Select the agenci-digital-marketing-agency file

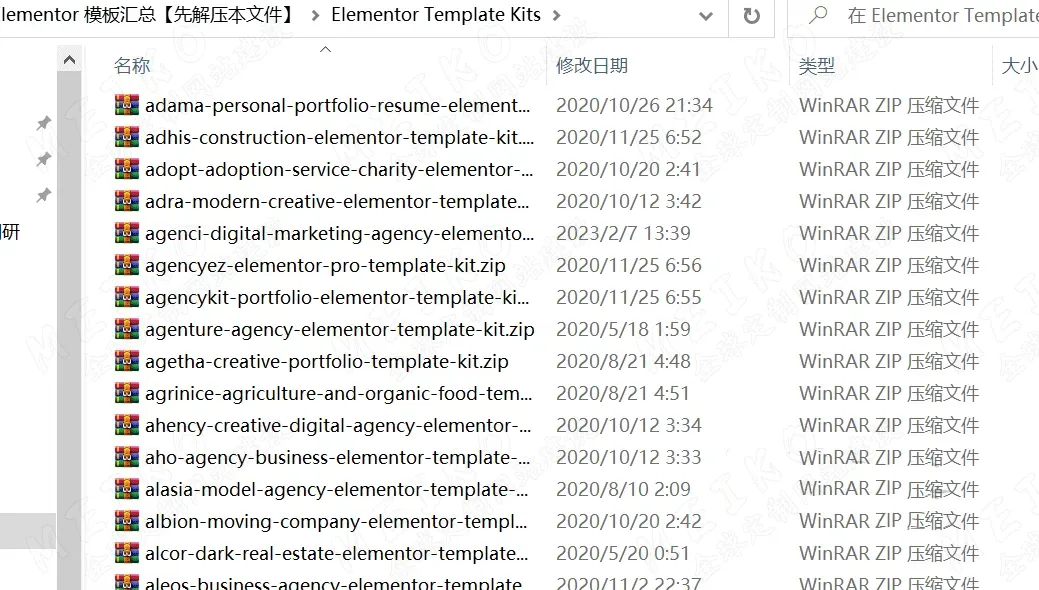point(338,233)
